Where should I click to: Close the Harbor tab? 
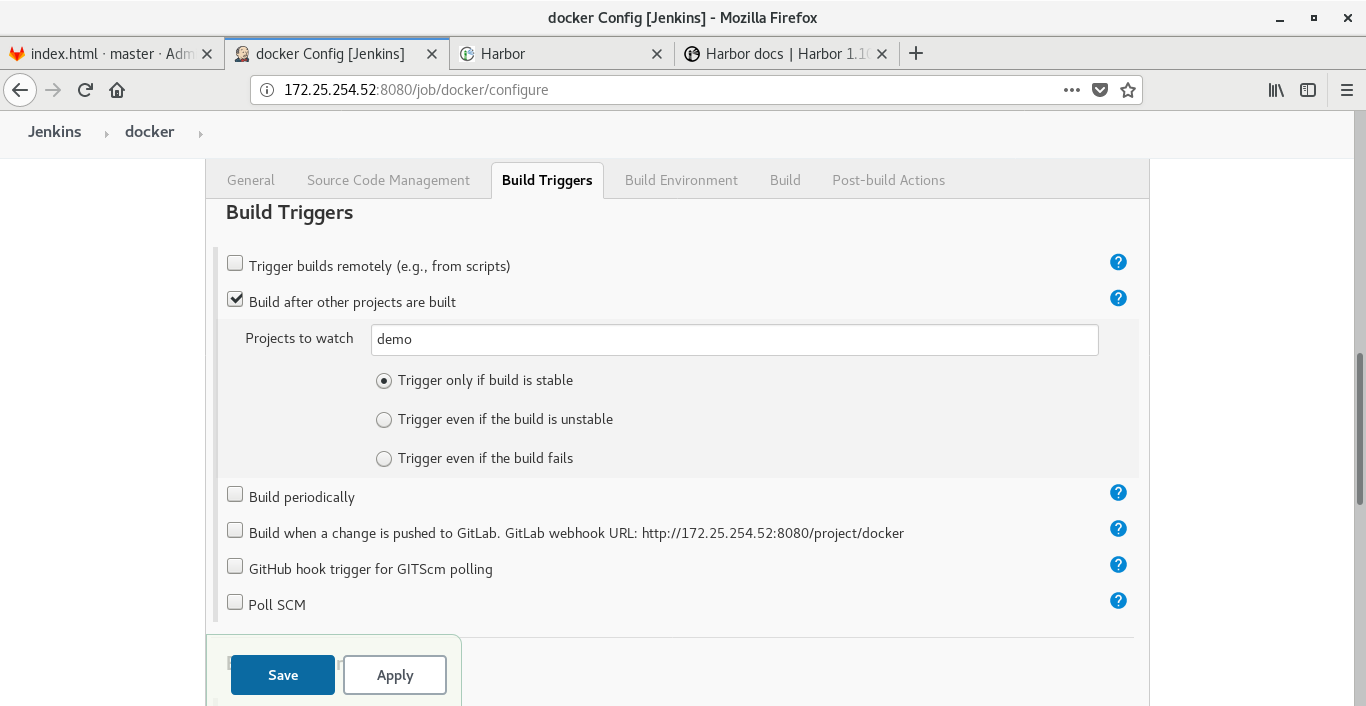pos(657,54)
